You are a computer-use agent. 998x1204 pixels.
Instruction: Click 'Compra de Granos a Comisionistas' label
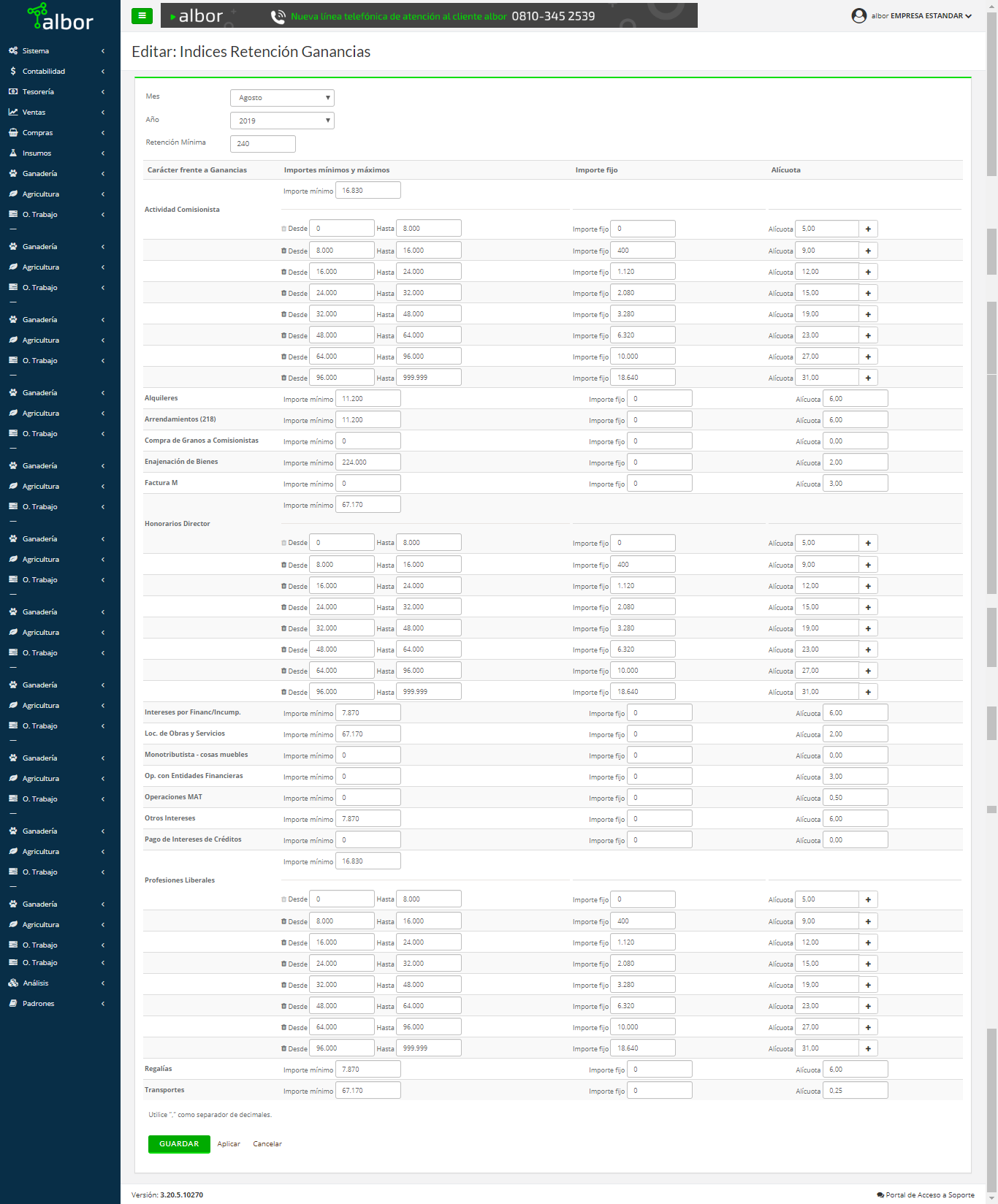coord(202,441)
